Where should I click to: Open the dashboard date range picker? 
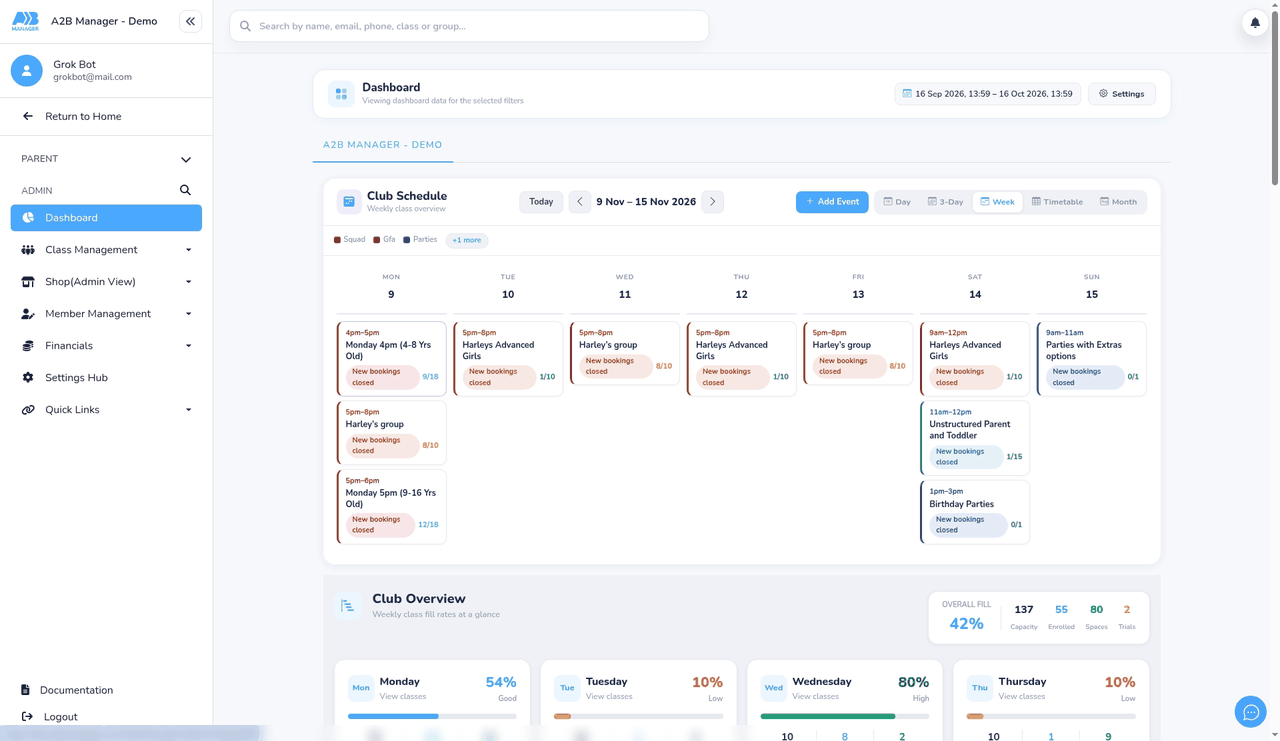(988, 94)
